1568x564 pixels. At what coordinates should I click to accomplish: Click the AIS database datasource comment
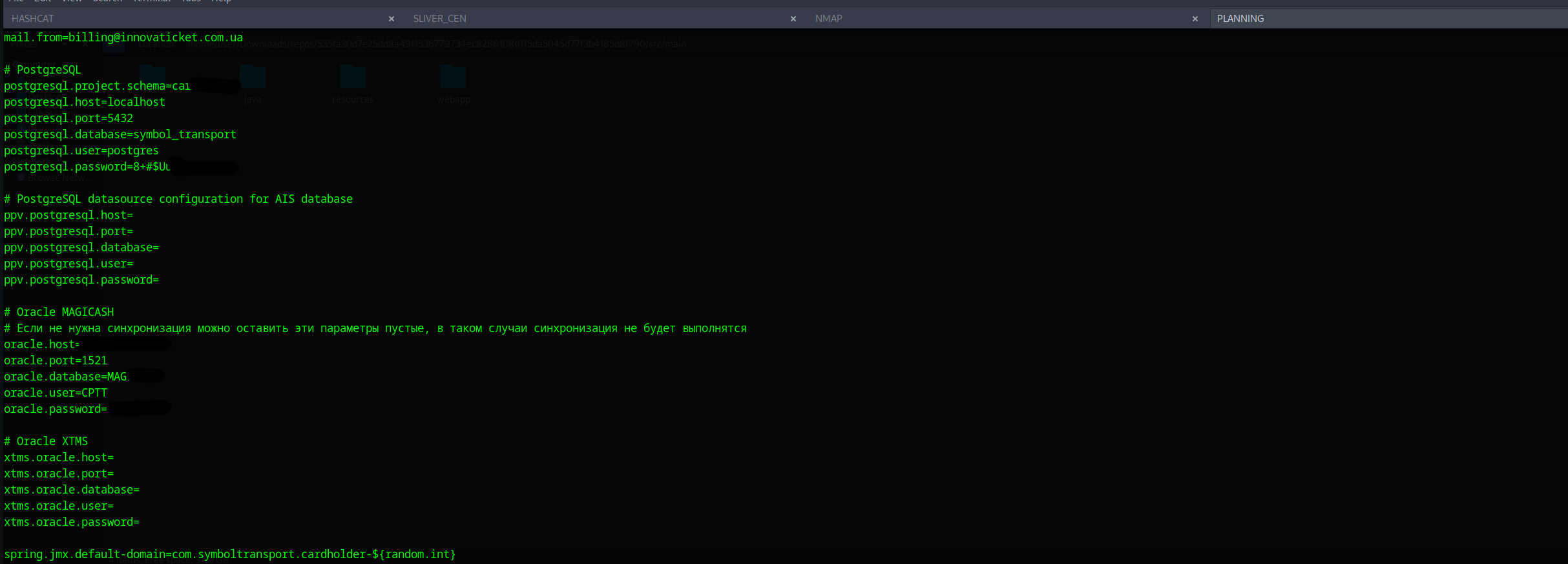tap(178, 199)
